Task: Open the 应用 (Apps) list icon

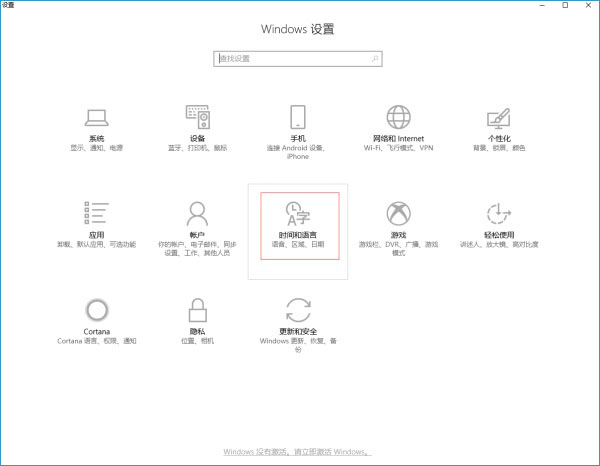Action: coord(96,213)
